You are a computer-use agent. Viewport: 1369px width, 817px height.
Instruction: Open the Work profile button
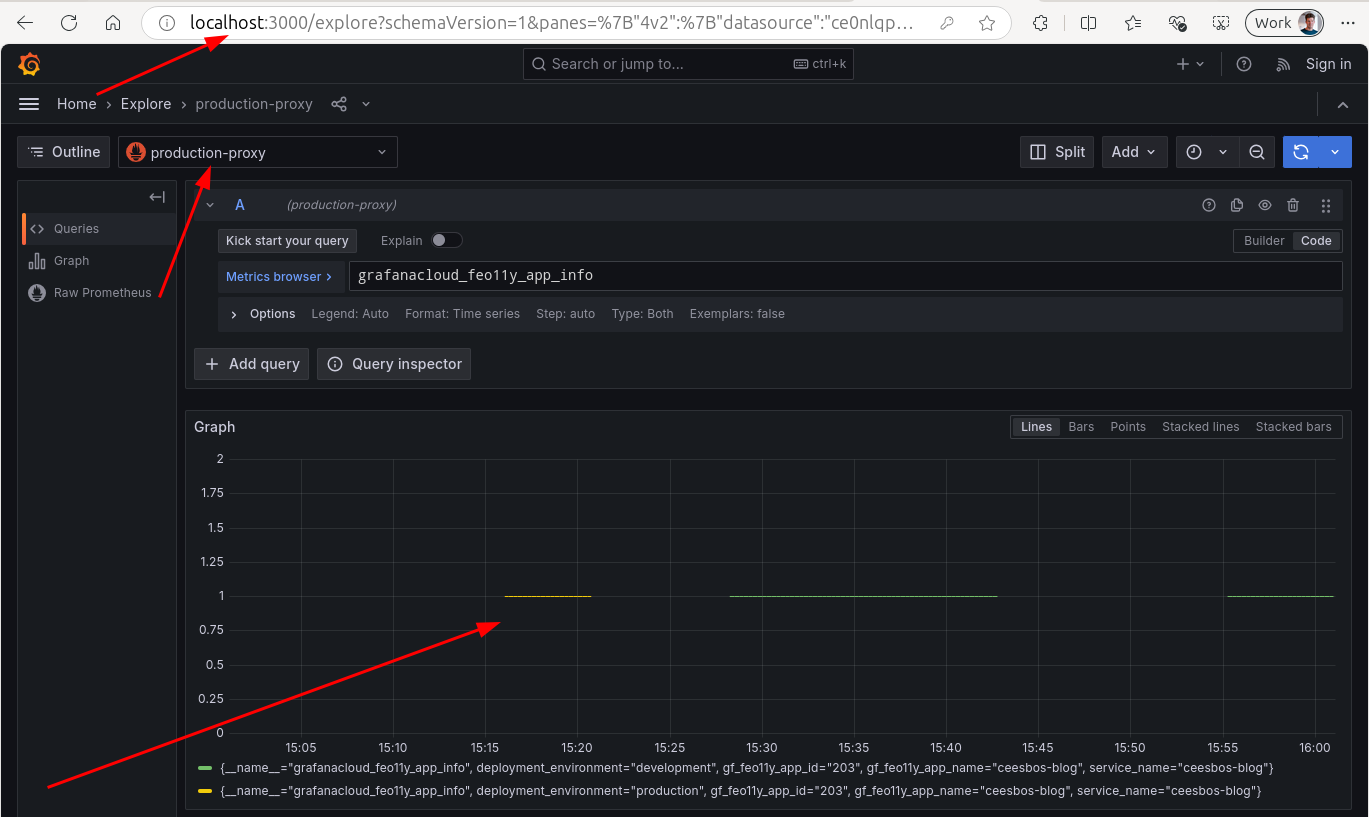[x=1286, y=23]
